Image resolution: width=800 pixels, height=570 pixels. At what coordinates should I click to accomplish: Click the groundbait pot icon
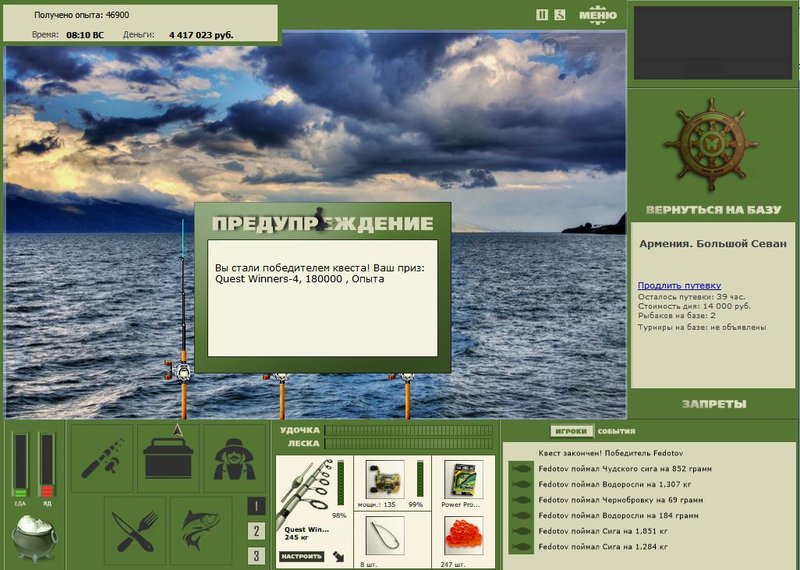click(34, 538)
